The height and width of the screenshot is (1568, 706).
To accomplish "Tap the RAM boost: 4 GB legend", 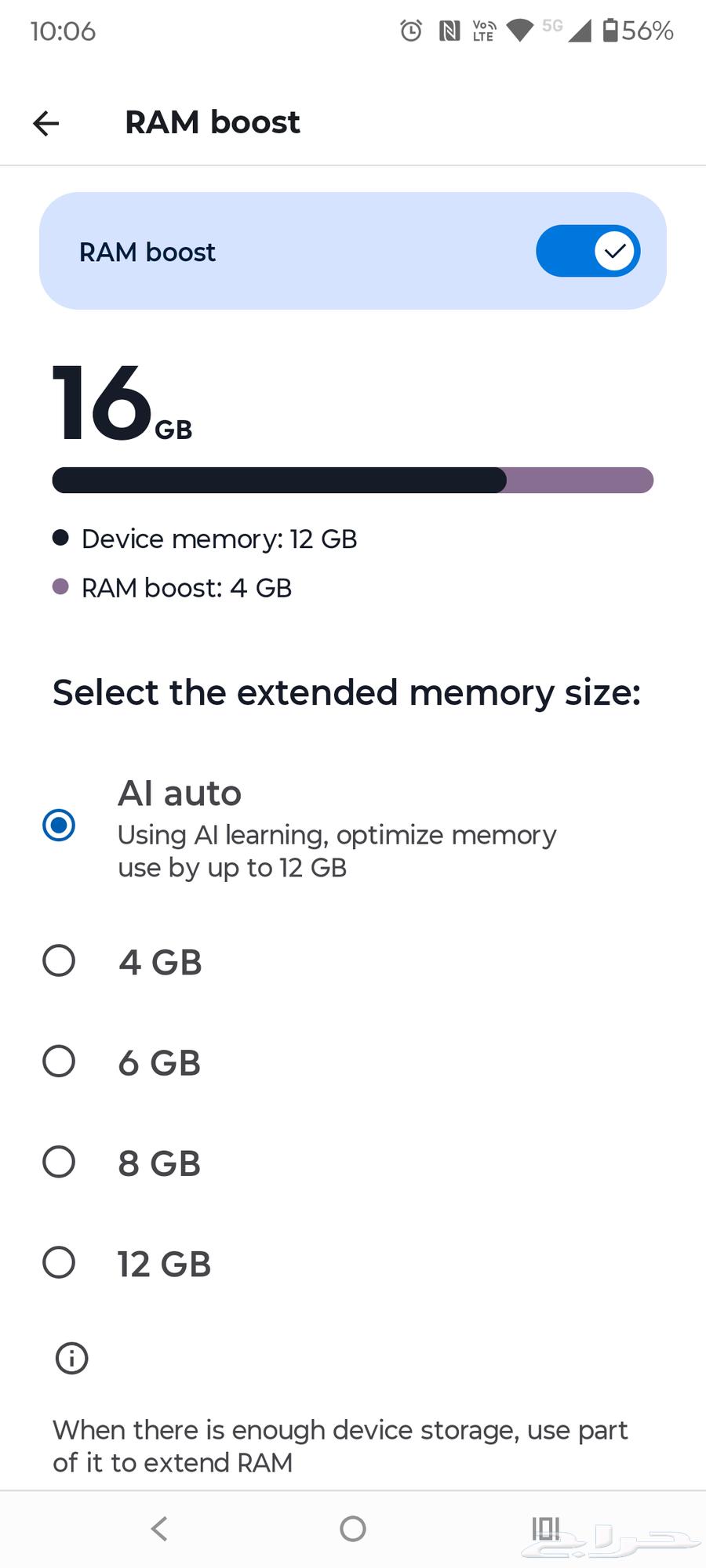I will tap(186, 587).
